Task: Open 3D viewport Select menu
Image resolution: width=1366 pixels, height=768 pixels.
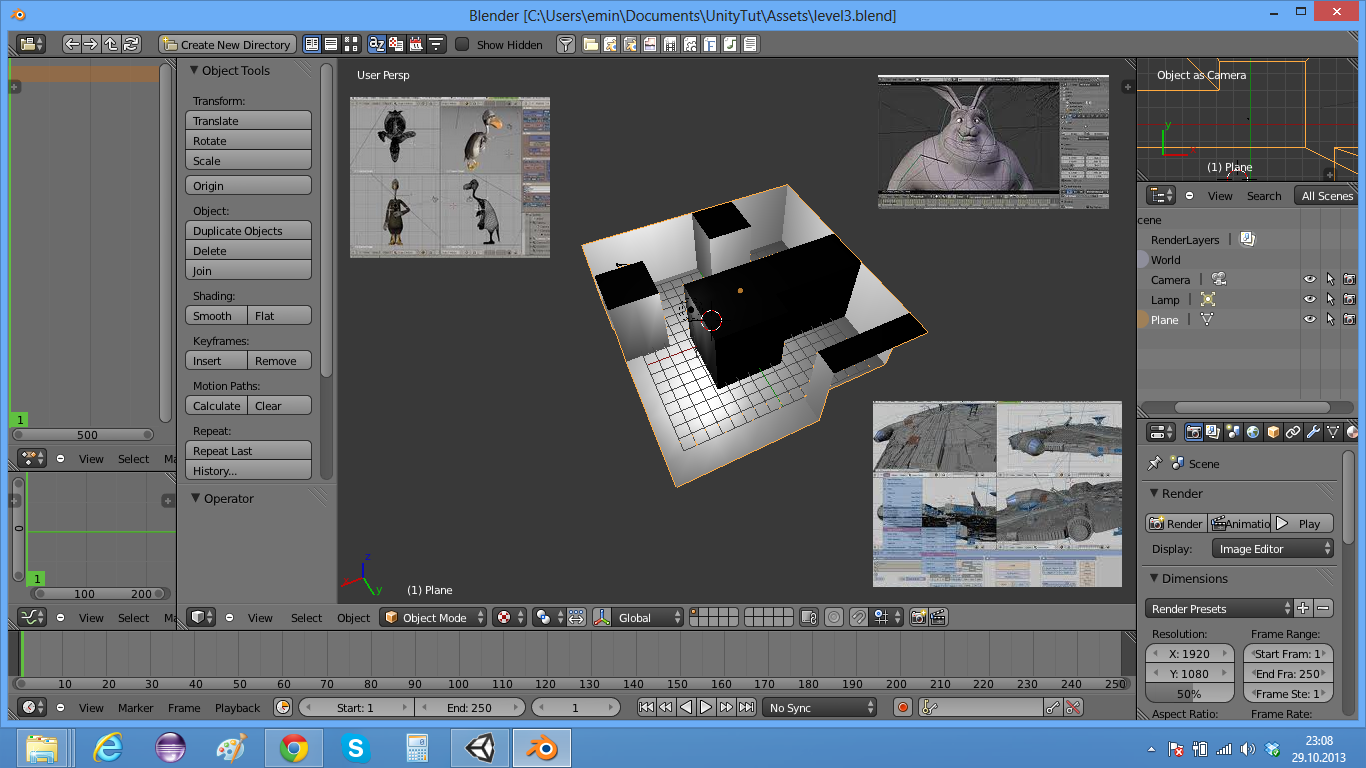Action: (306, 617)
